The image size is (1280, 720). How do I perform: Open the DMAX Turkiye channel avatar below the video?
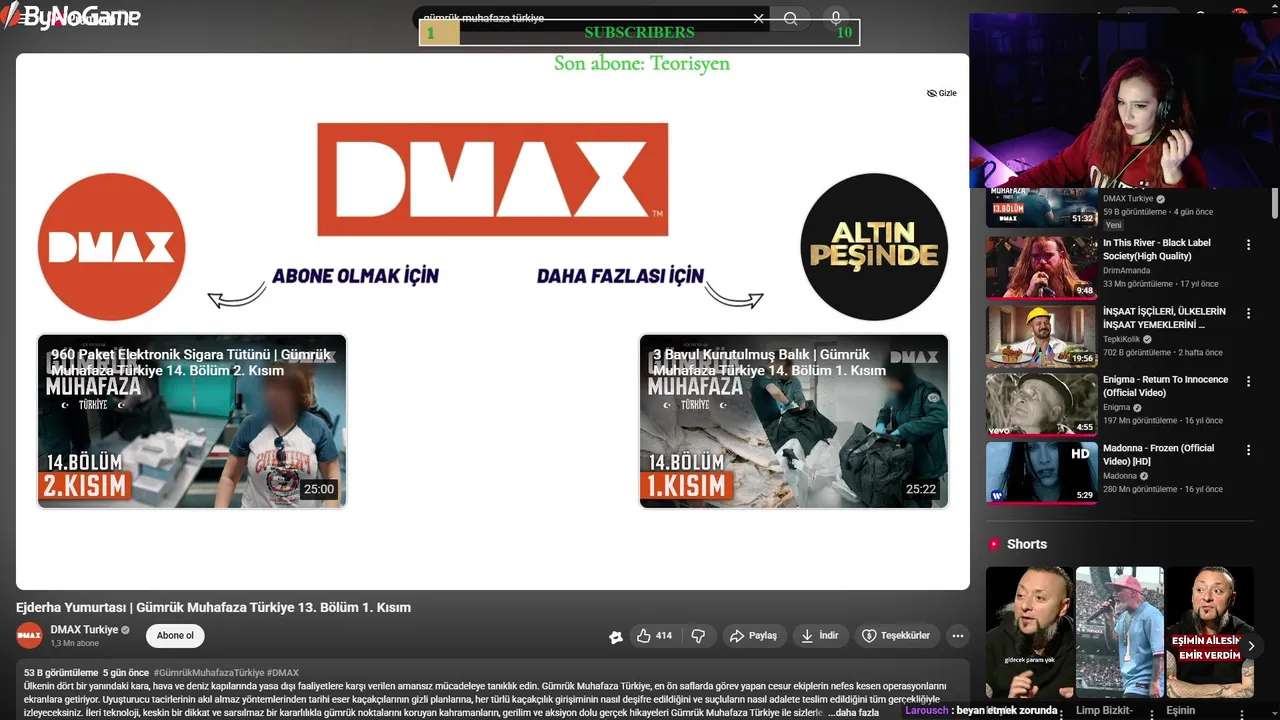(x=30, y=635)
